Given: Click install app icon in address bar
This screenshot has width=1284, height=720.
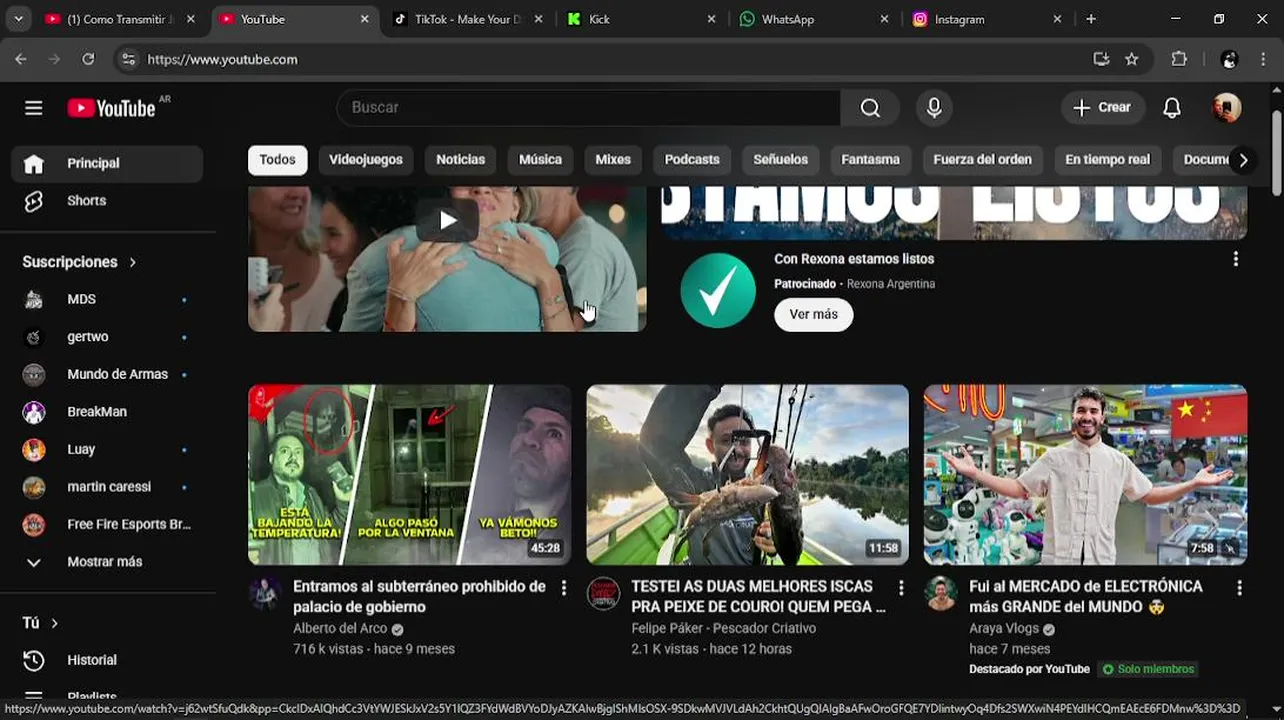Looking at the screenshot, I should [1101, 59].
